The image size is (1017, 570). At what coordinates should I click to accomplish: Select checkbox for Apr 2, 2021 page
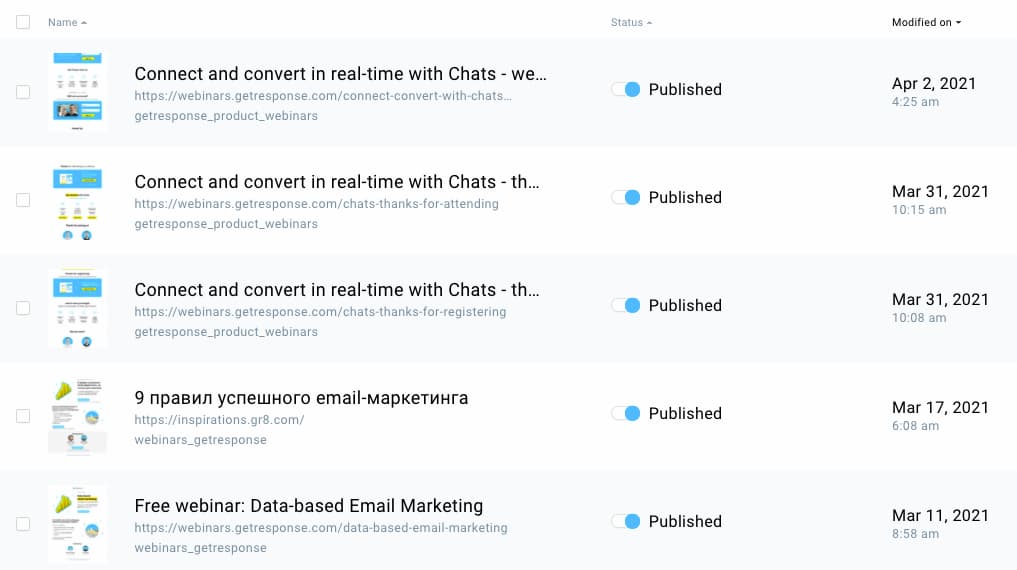coord(23,92)
